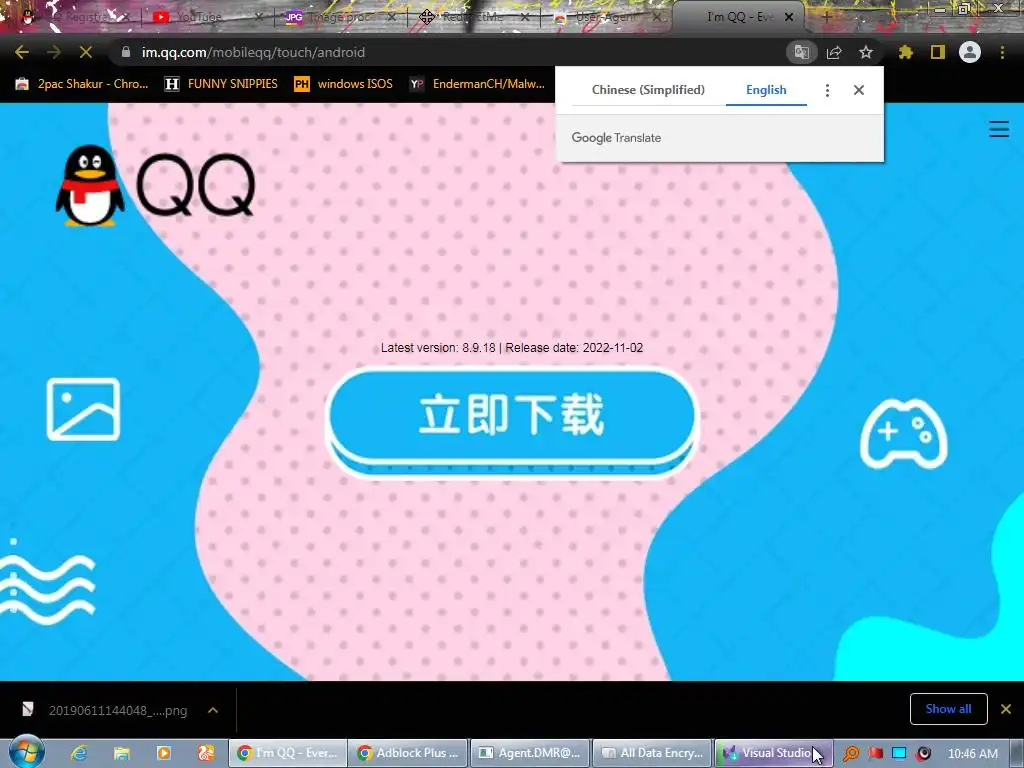Screen dimensions: 1024x768
Task: Click the round red-black tray icon
Action: 923,753
